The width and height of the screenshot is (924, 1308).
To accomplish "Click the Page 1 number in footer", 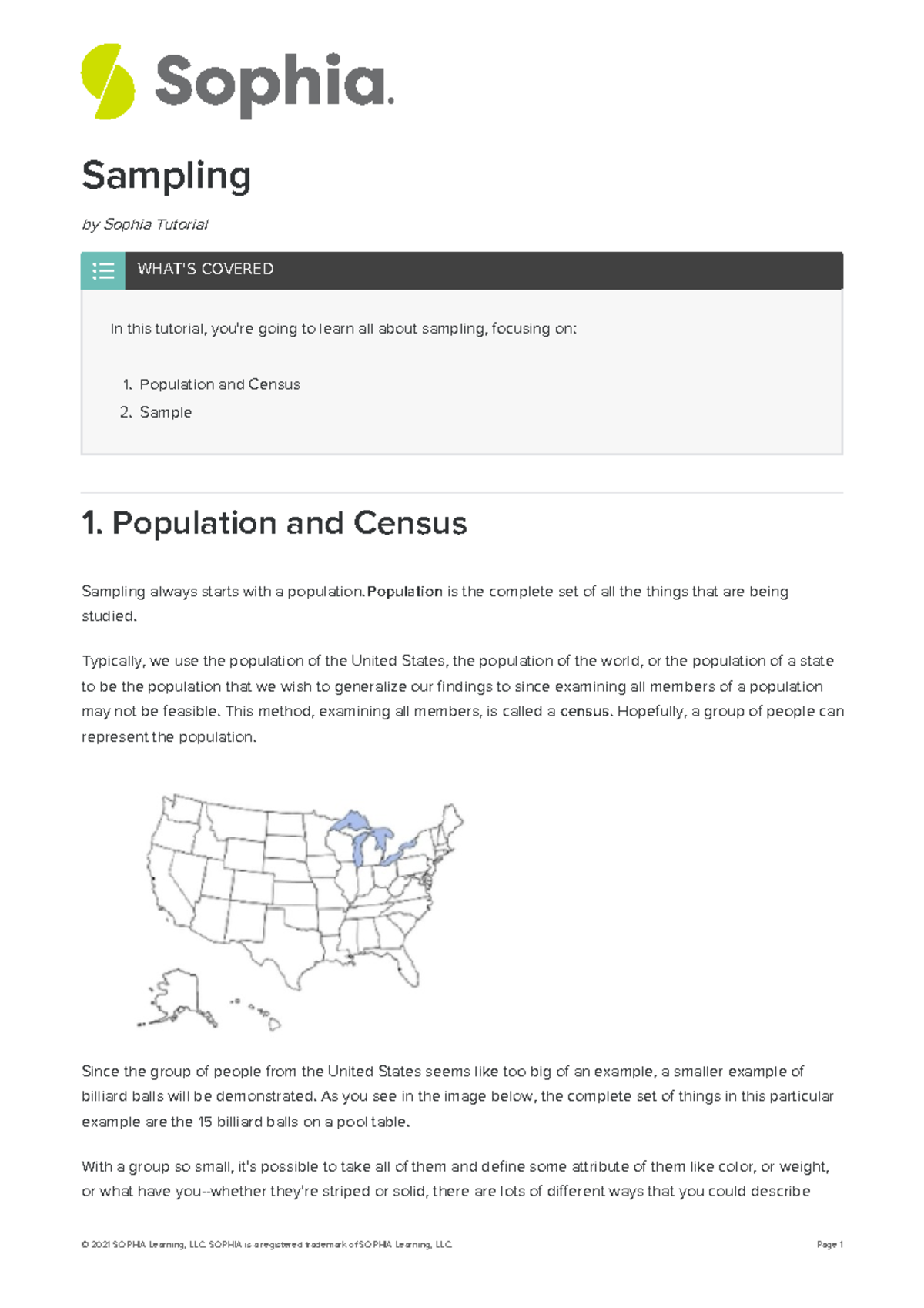I will click(x=829, y=1244).
